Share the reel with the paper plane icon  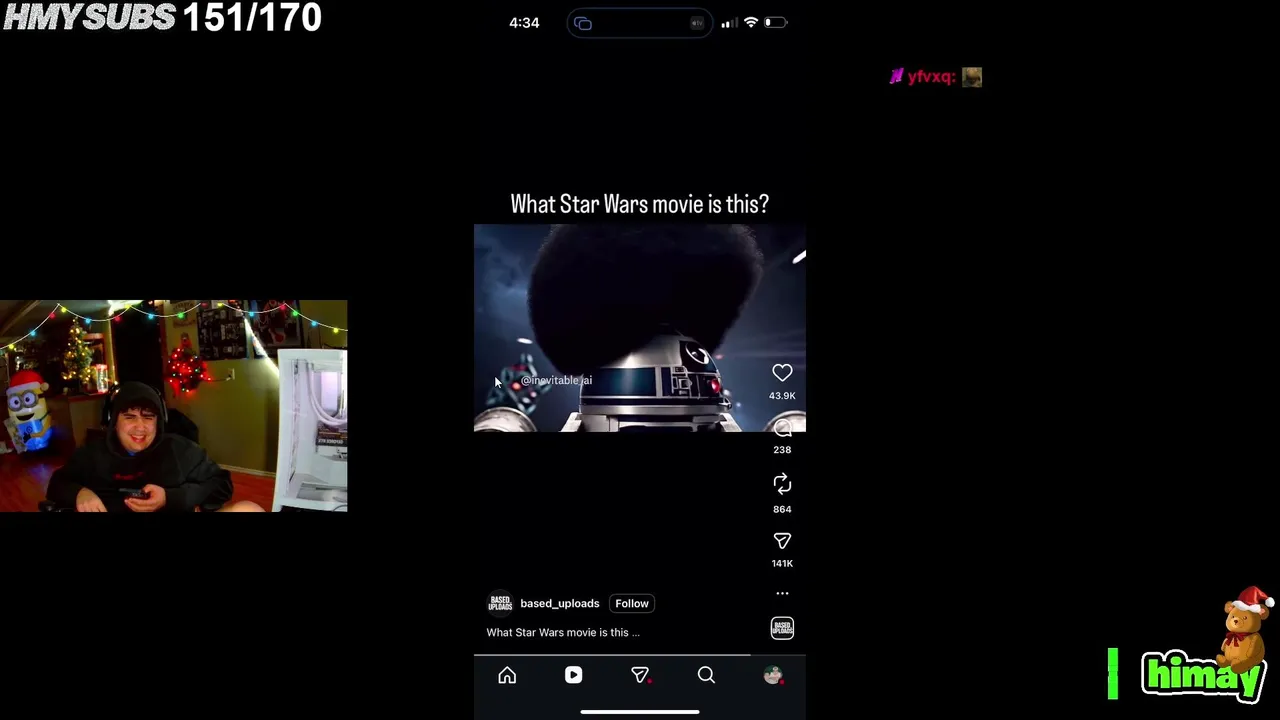[782, 541]
